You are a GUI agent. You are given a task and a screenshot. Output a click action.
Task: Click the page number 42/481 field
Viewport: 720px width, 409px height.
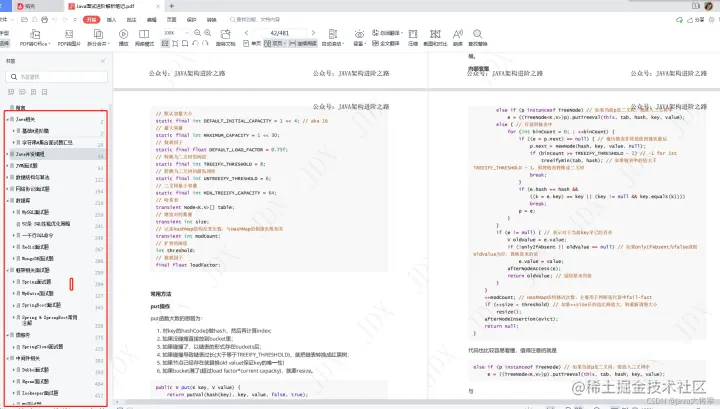(x=280, y=33)
